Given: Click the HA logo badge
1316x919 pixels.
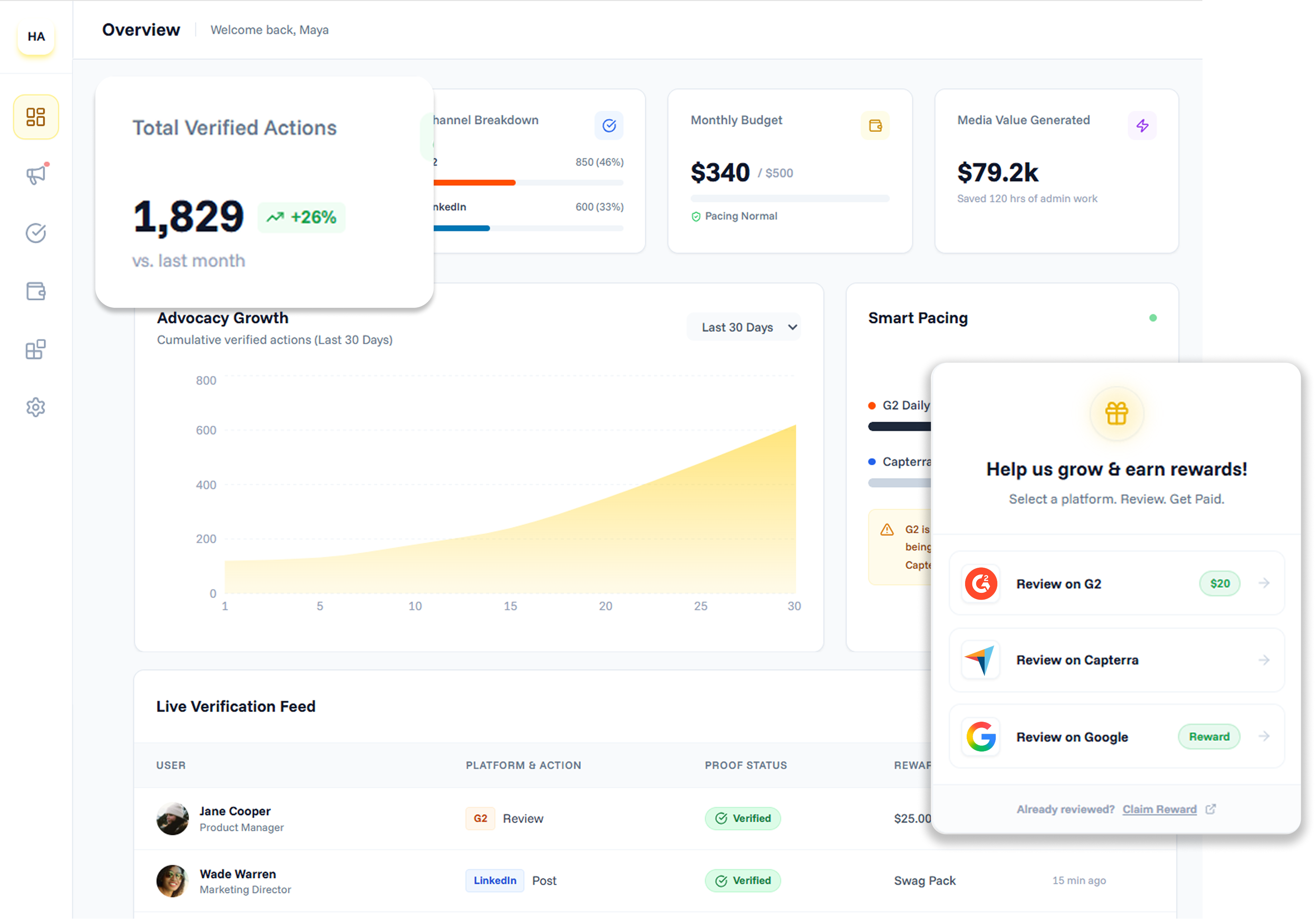Looking at the screenshot, I should [36, 37].
